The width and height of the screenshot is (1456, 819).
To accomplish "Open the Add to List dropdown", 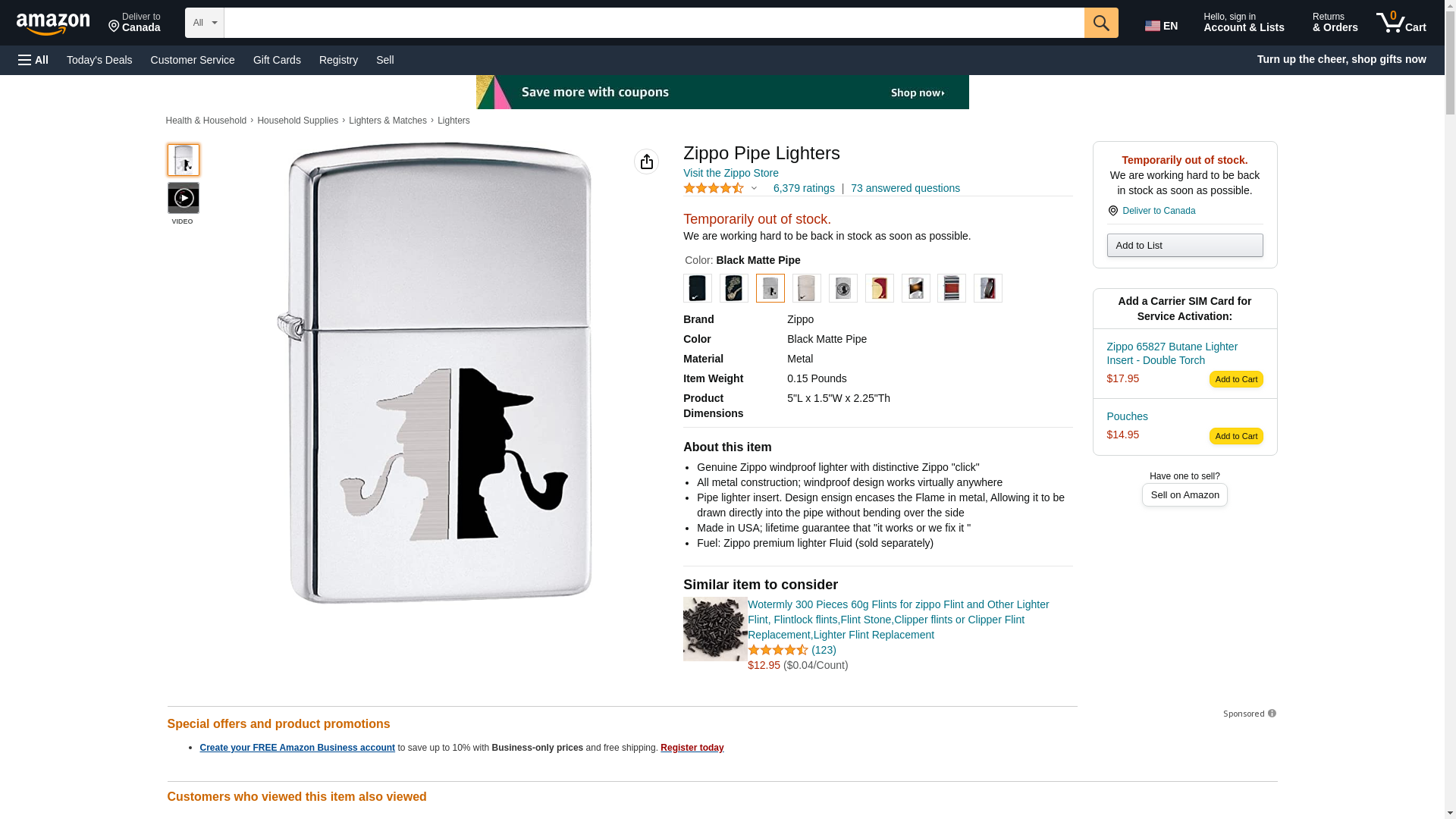I will [1185, 245].
